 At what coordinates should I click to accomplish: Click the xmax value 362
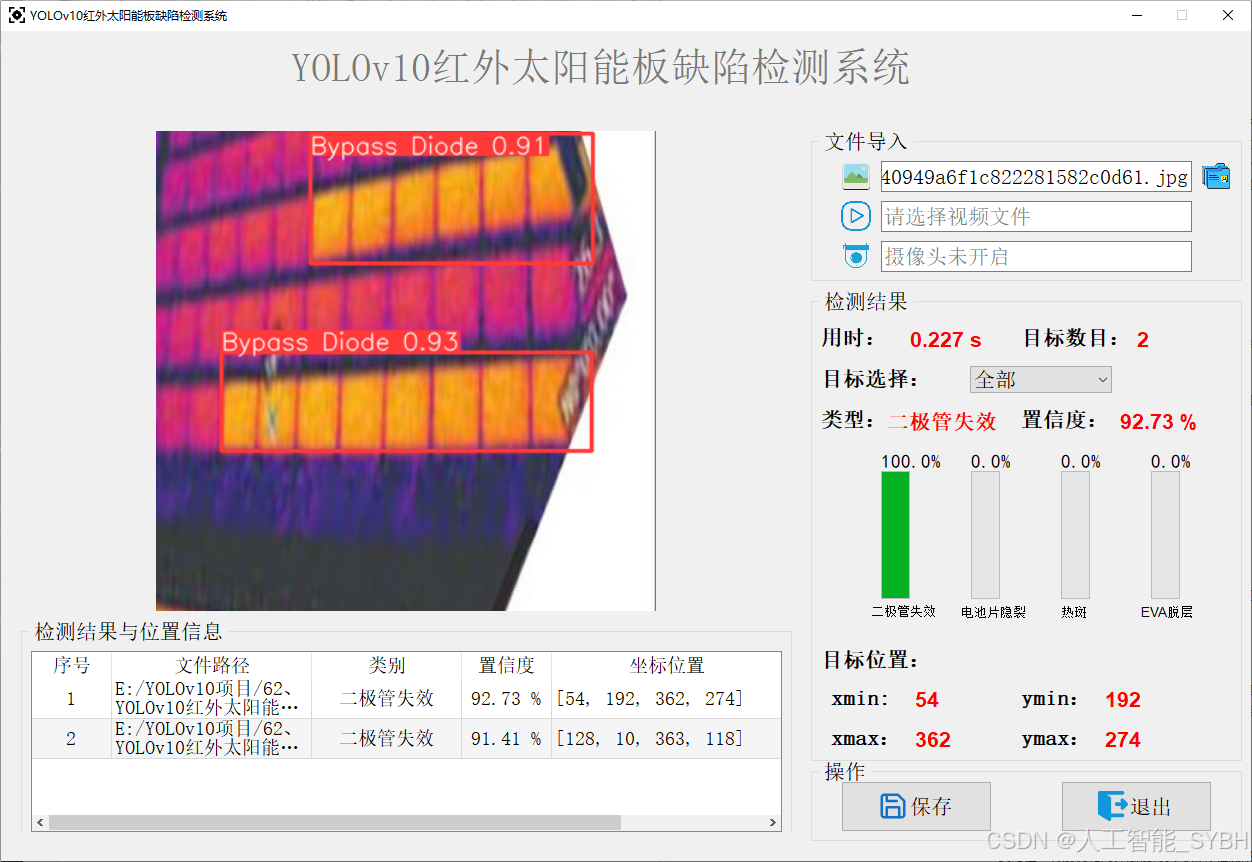[933, 740]
